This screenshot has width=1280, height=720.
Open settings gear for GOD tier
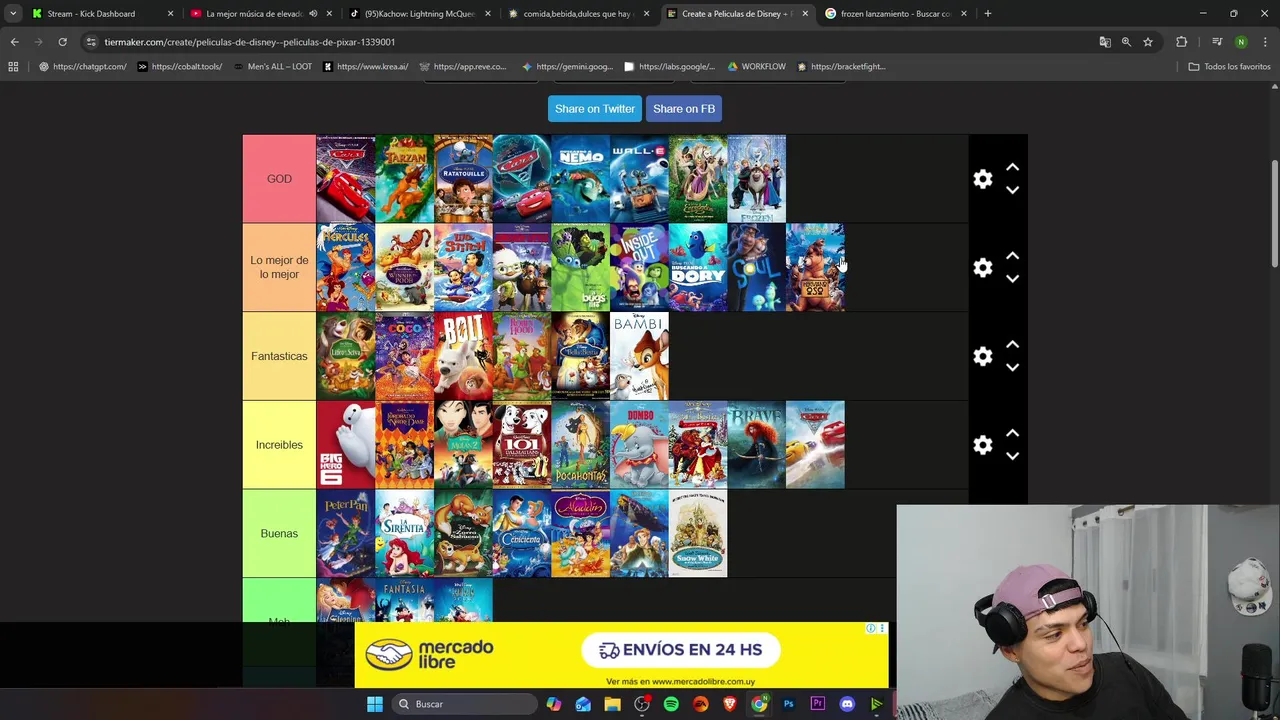[983, 179]
